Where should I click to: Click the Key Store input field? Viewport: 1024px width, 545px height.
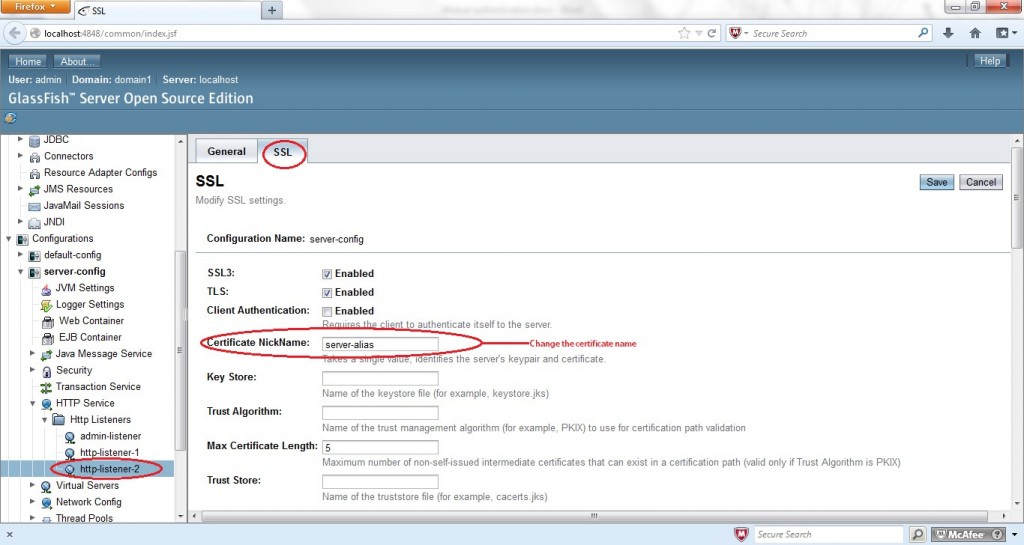pos(380,378)
